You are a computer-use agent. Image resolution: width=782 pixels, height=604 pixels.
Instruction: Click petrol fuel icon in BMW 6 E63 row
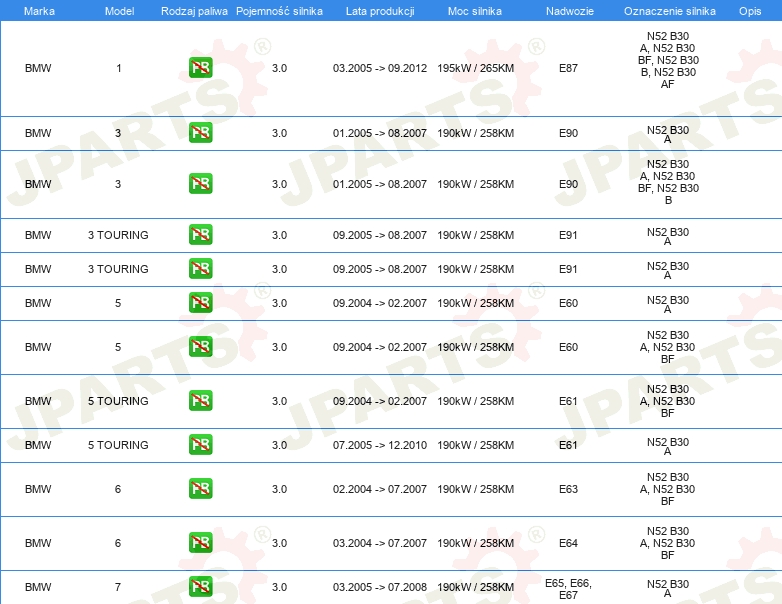click(x=200, y=488)
